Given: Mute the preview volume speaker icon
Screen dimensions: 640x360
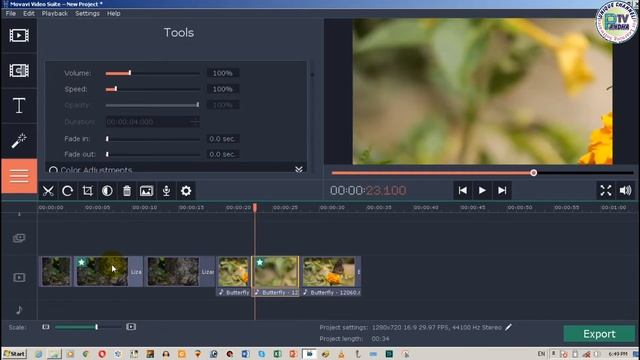Looking at the screenshot, I should point(625,191).
